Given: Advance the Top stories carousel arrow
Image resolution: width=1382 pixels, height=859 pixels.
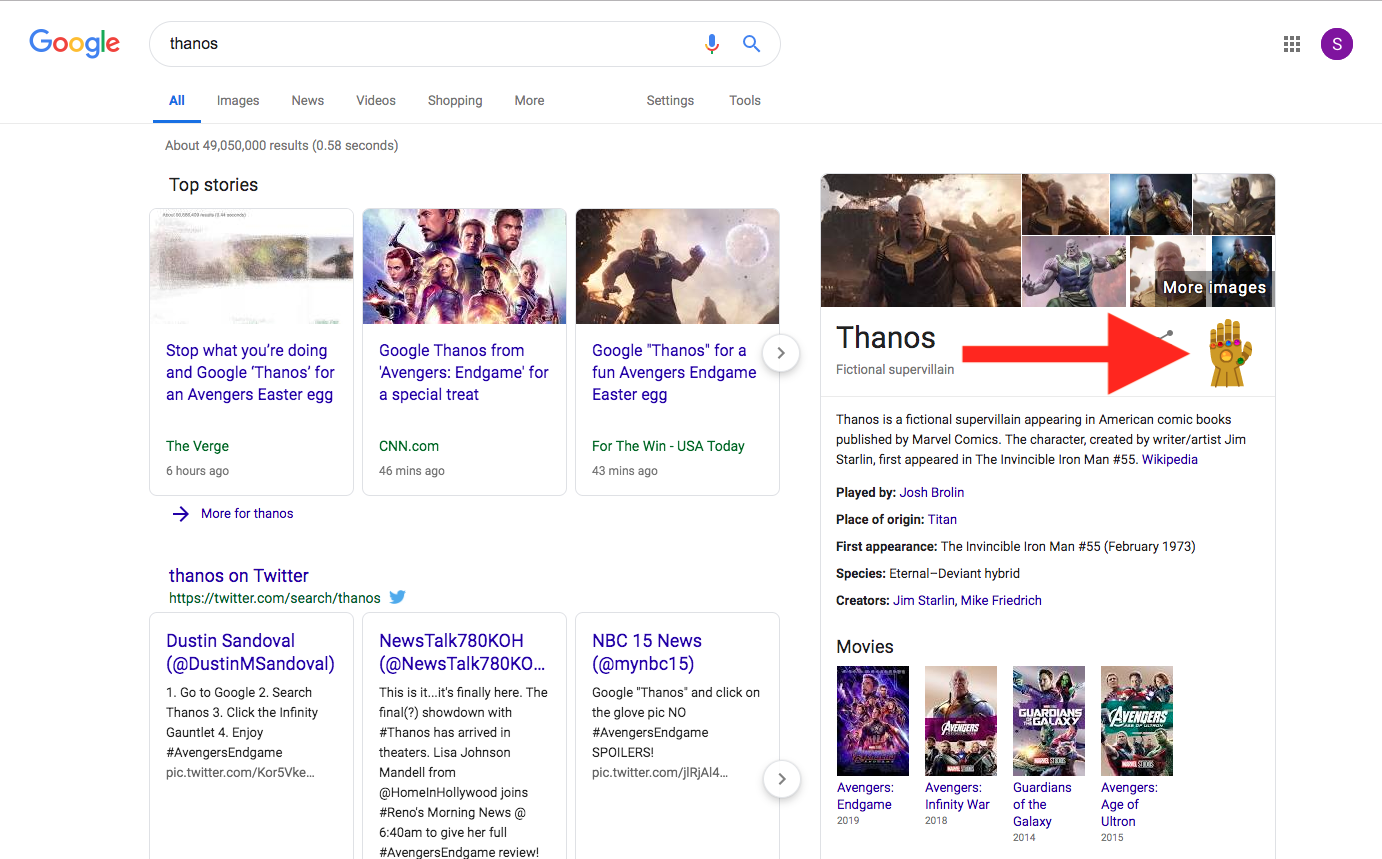Looking at the screenshot, I should 781,352.
